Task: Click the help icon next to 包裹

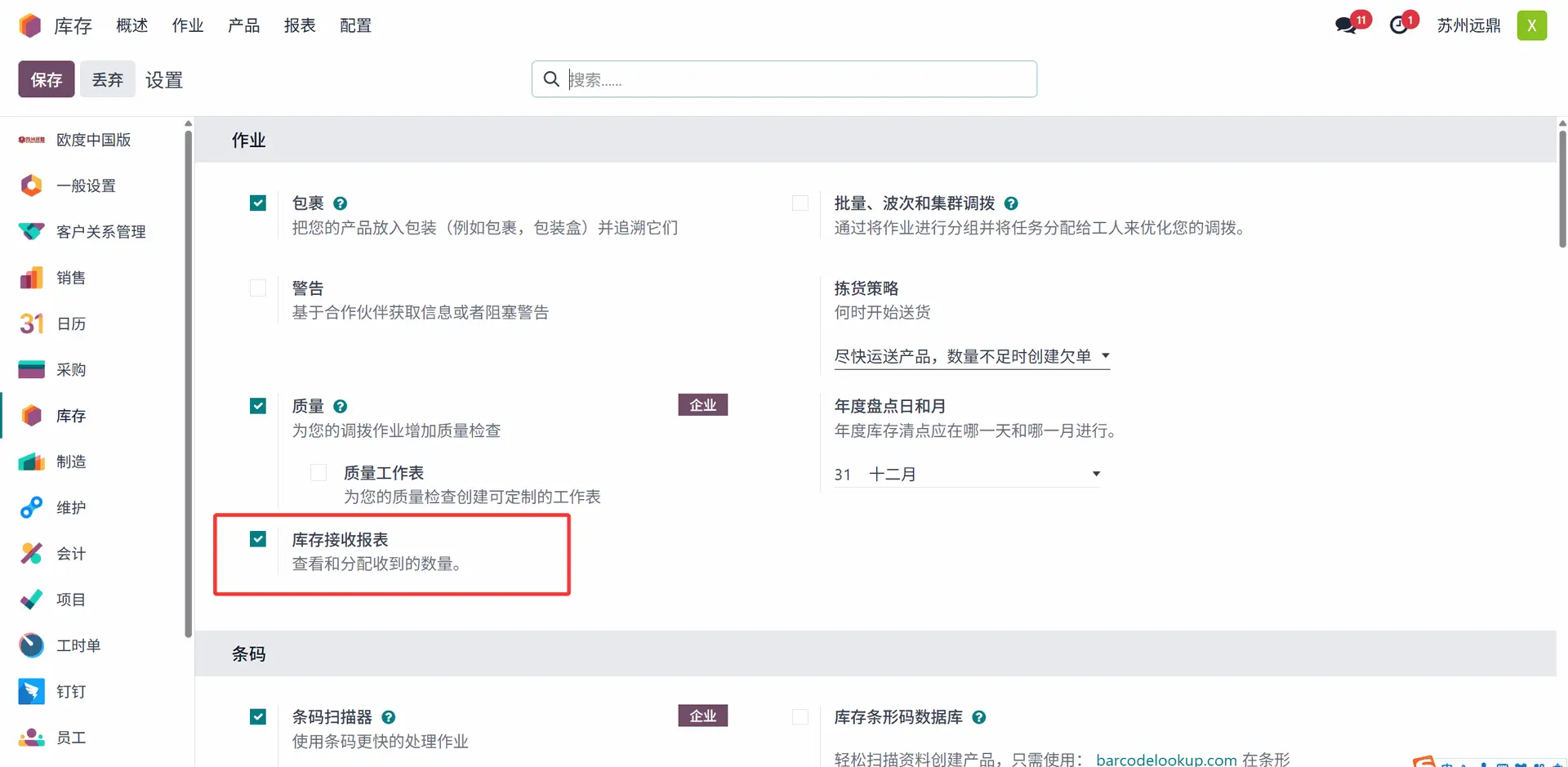Action: (341, 203)
